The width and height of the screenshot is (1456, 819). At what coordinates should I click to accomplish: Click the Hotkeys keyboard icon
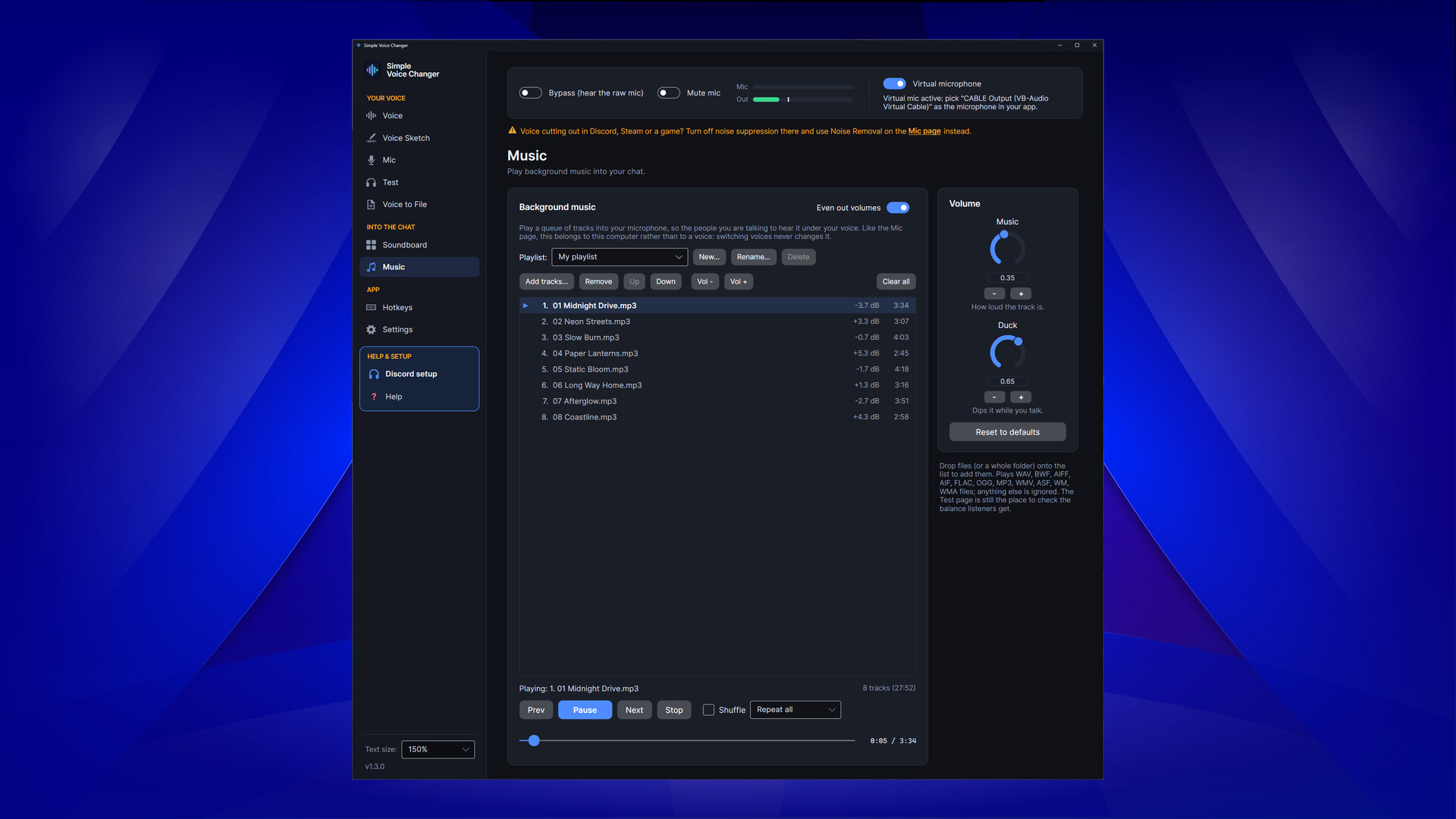(371, 308)
